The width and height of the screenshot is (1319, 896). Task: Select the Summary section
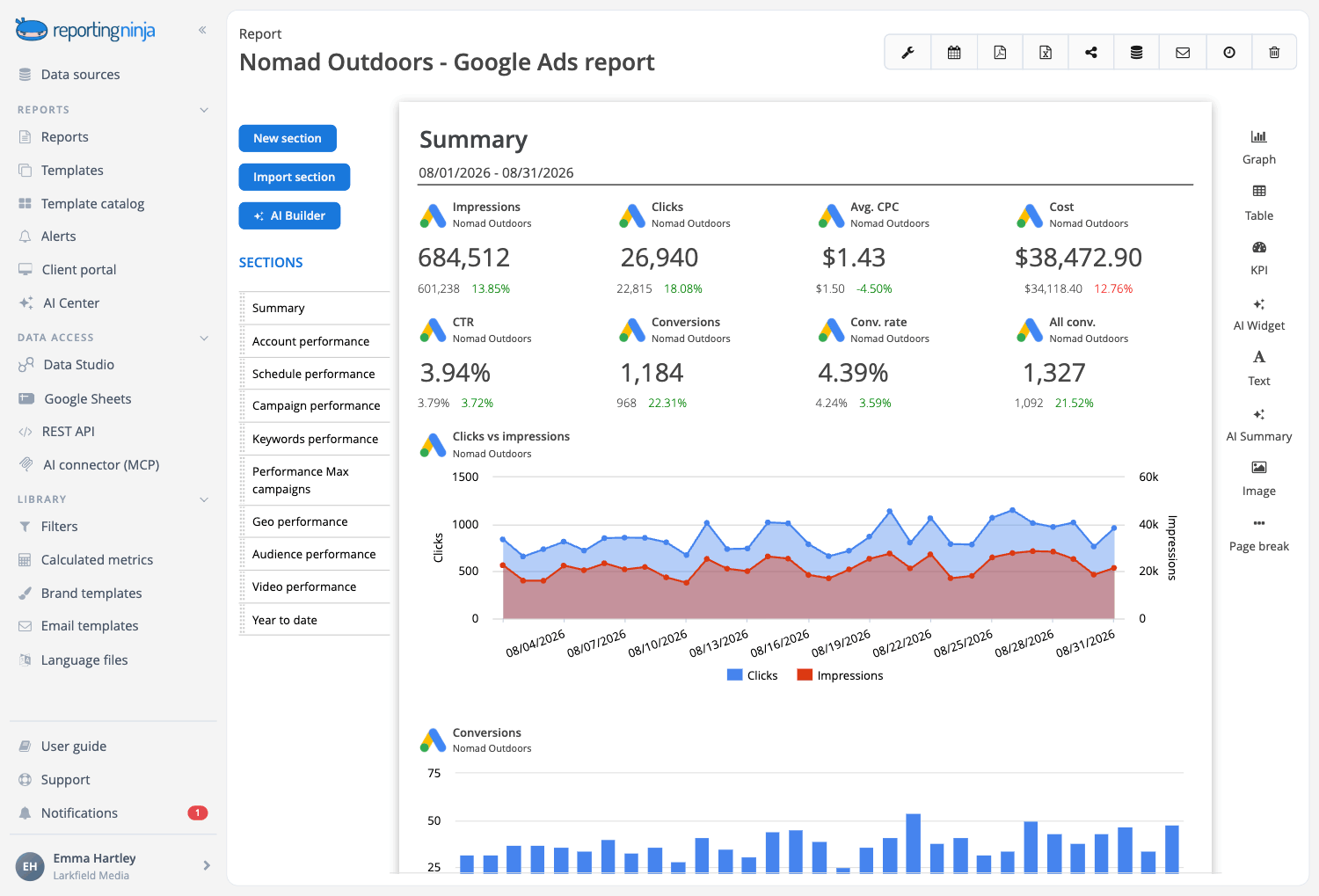(x=315, y=309)
